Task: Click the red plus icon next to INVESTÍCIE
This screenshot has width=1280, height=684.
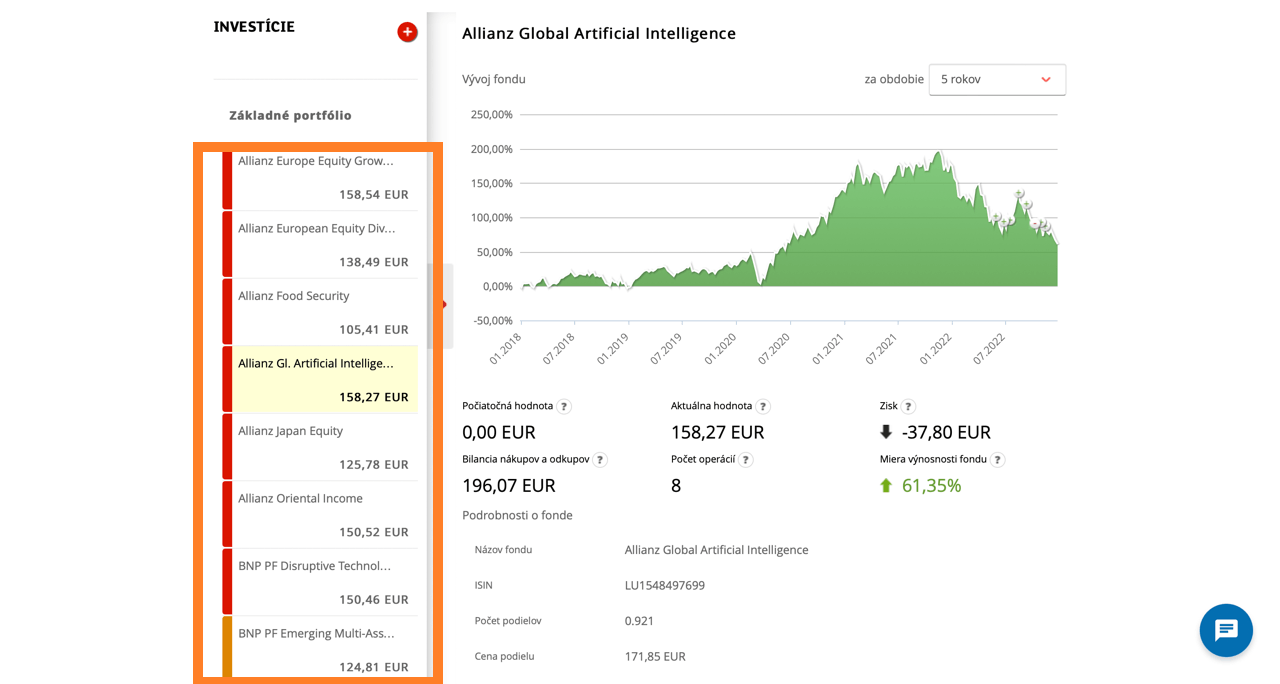Action: point(407,32)
